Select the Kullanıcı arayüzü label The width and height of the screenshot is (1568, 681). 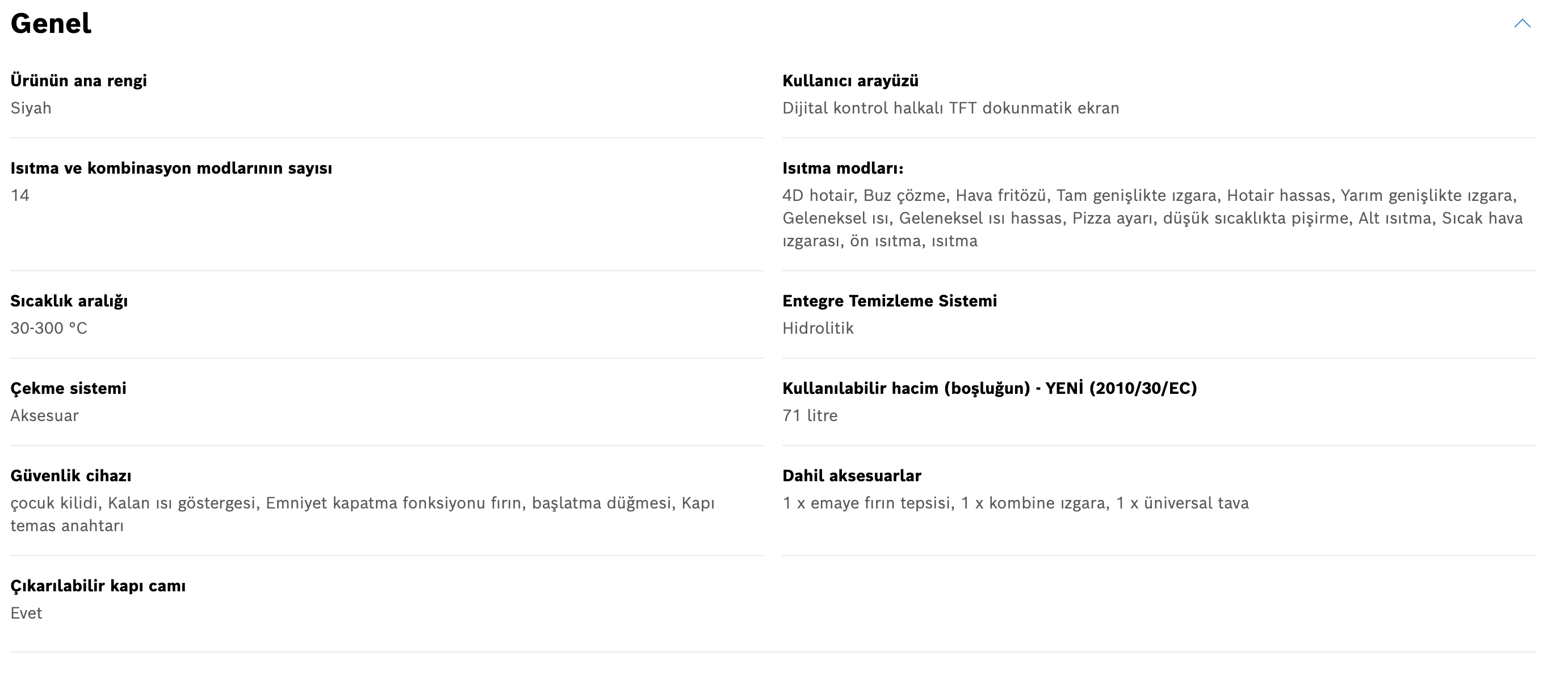click(850, 81)
